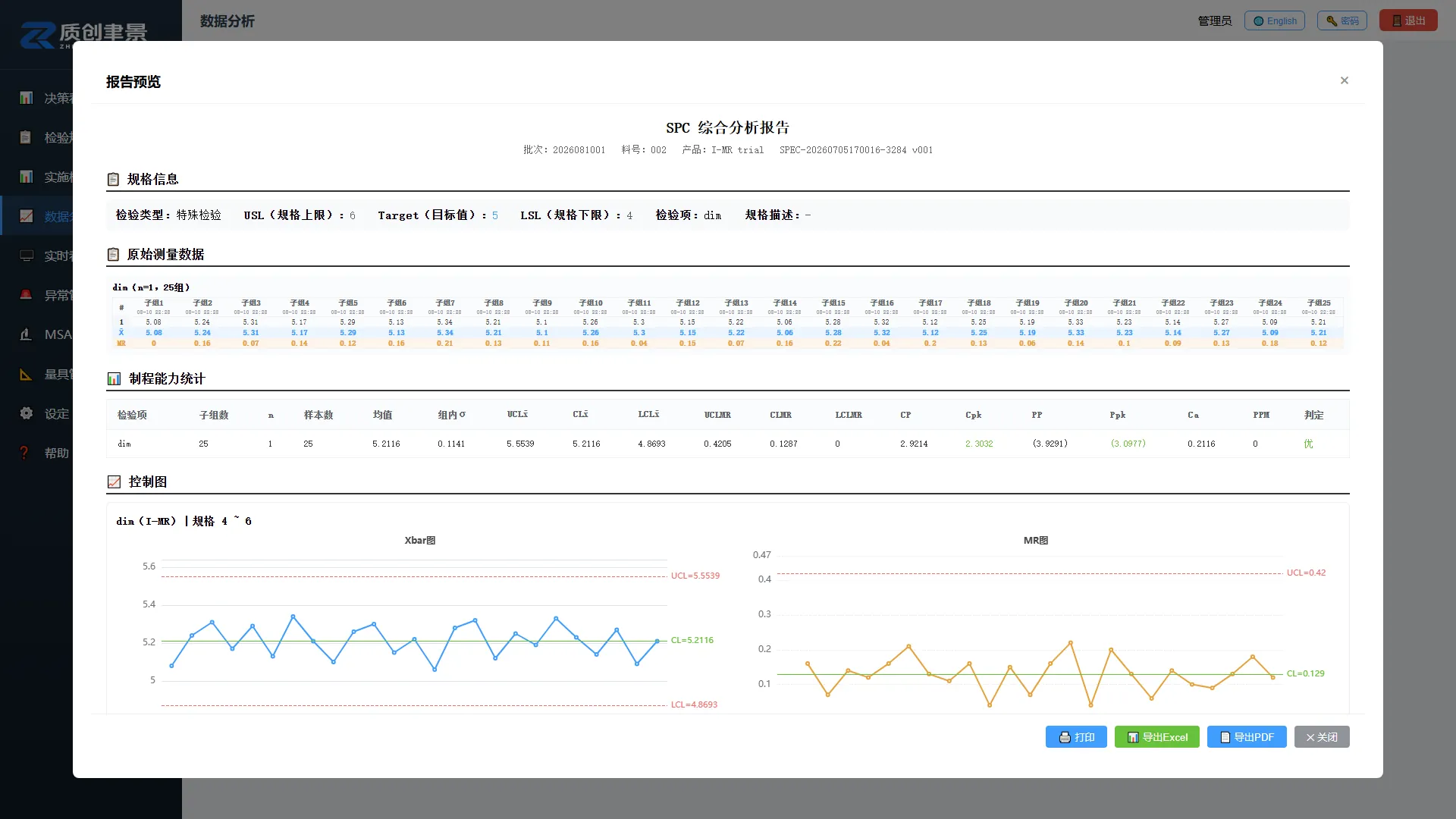
Task: Click the 子组13 column header
Action: point(736,303)
